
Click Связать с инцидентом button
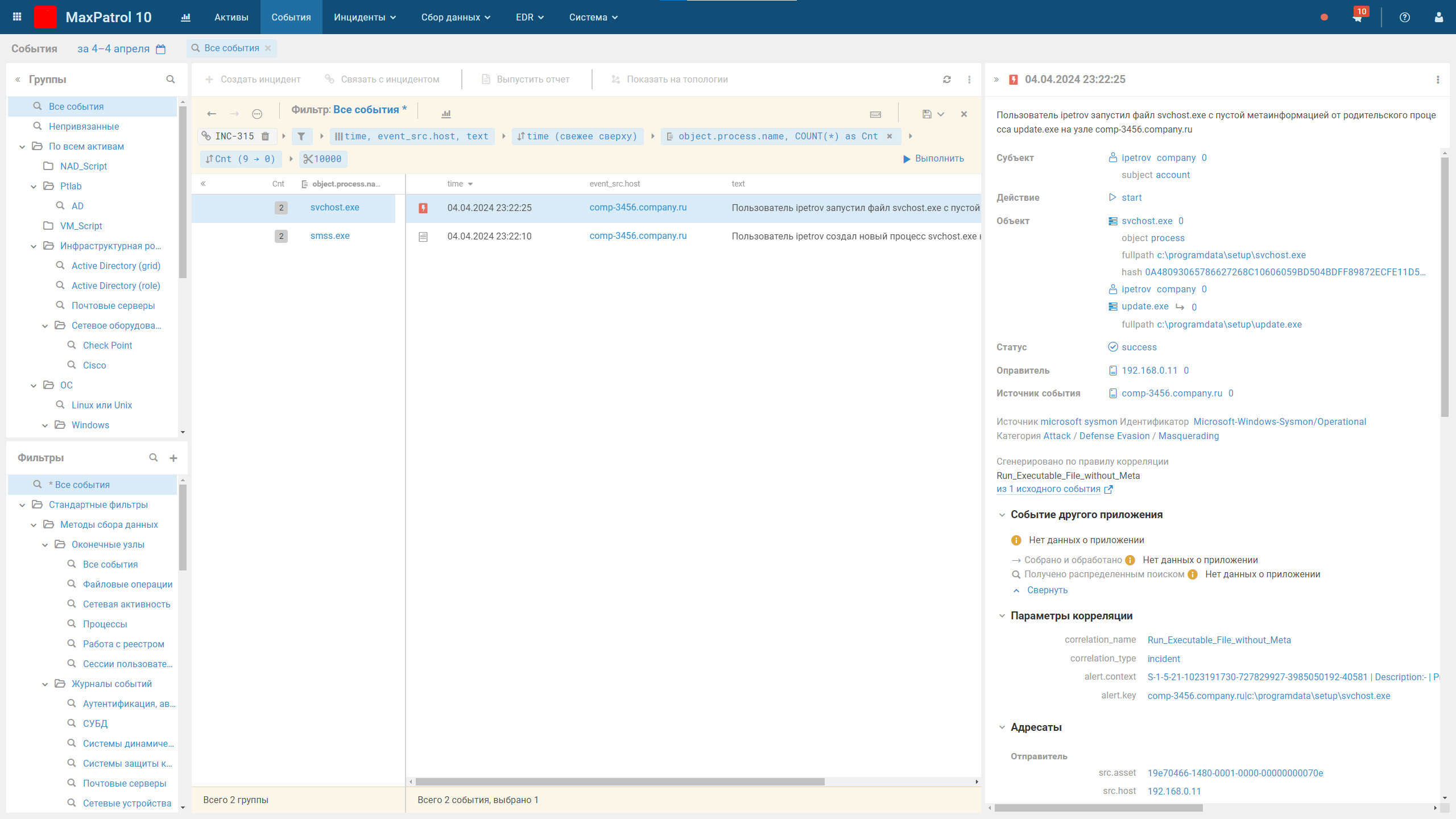[x=382, y=79]
